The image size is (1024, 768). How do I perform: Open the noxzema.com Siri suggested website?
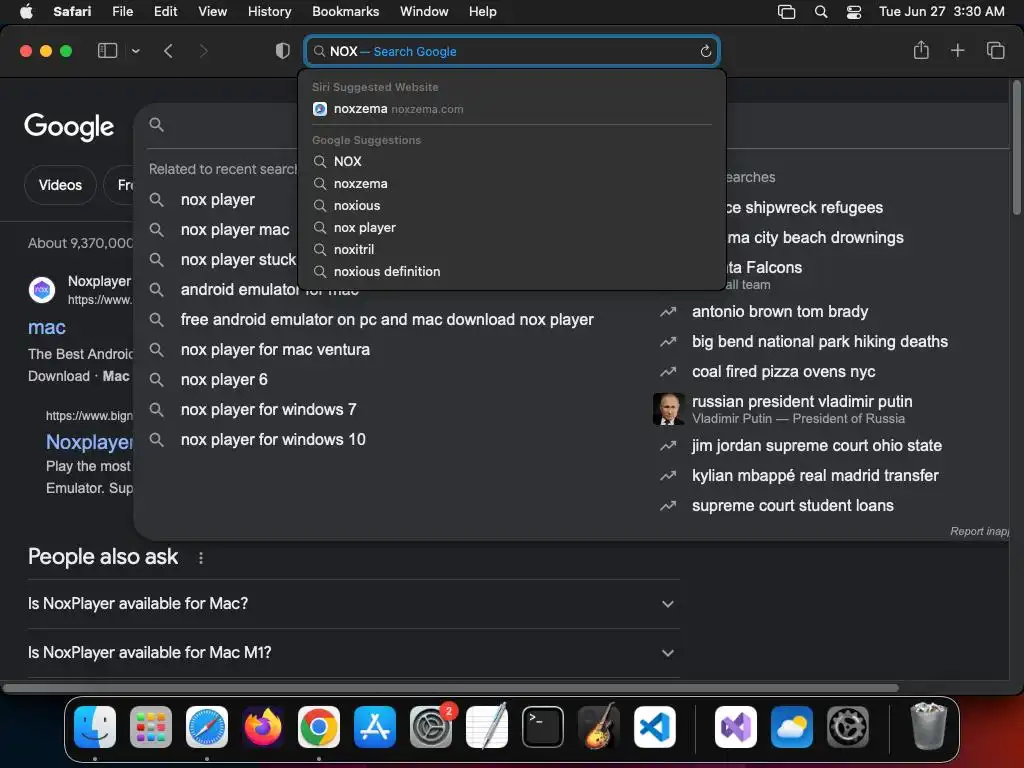point(512,109)
